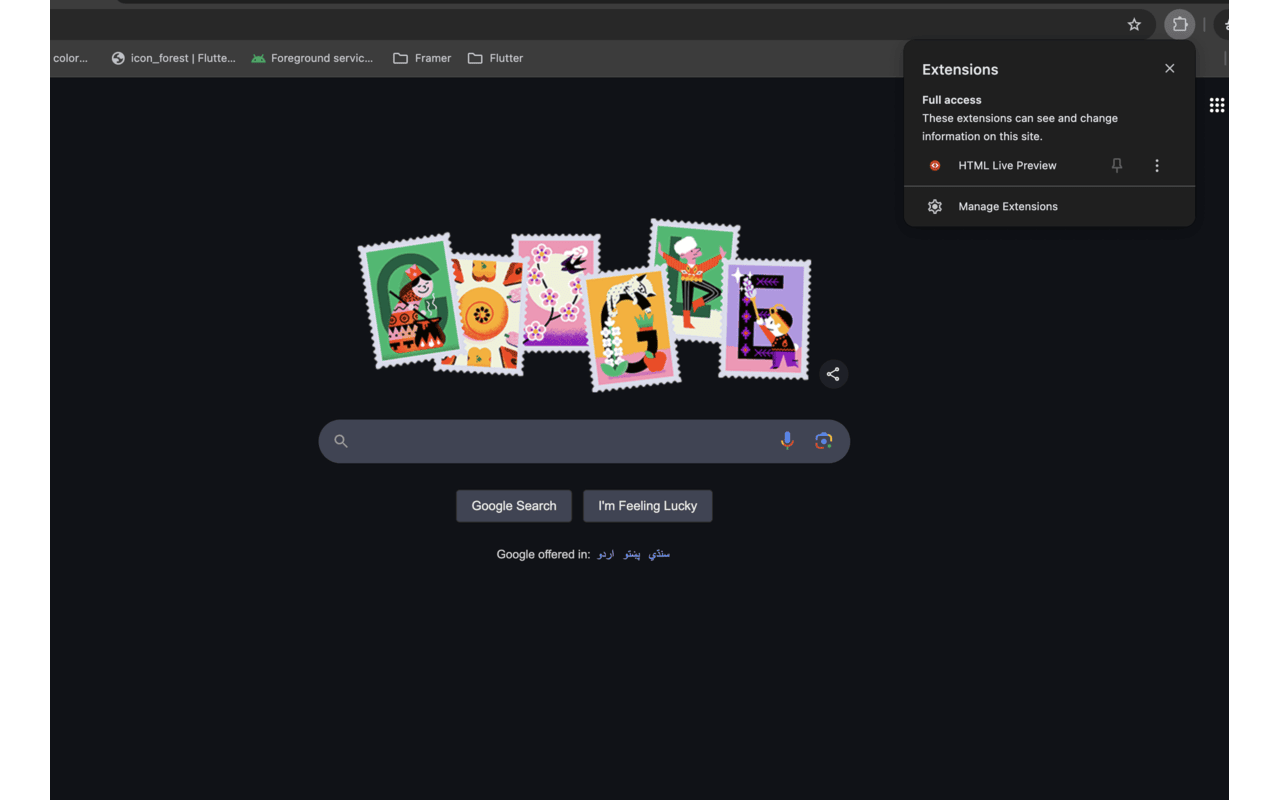Click I'm Feeling Lucky

[x=648, y=506]
